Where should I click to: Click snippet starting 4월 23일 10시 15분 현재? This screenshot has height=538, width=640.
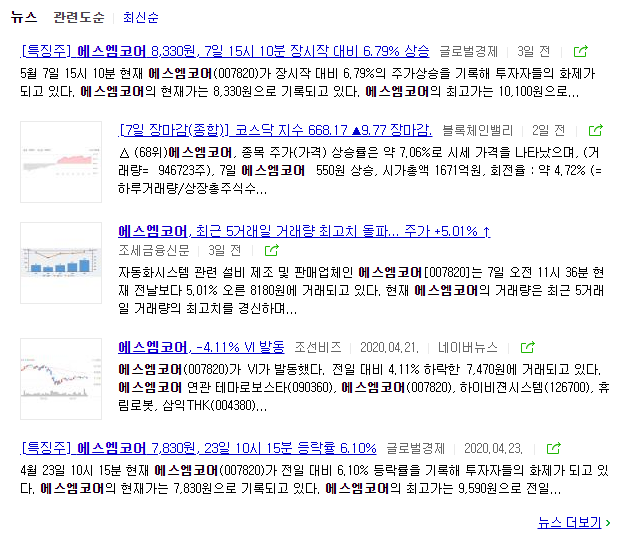pos(314,479)
